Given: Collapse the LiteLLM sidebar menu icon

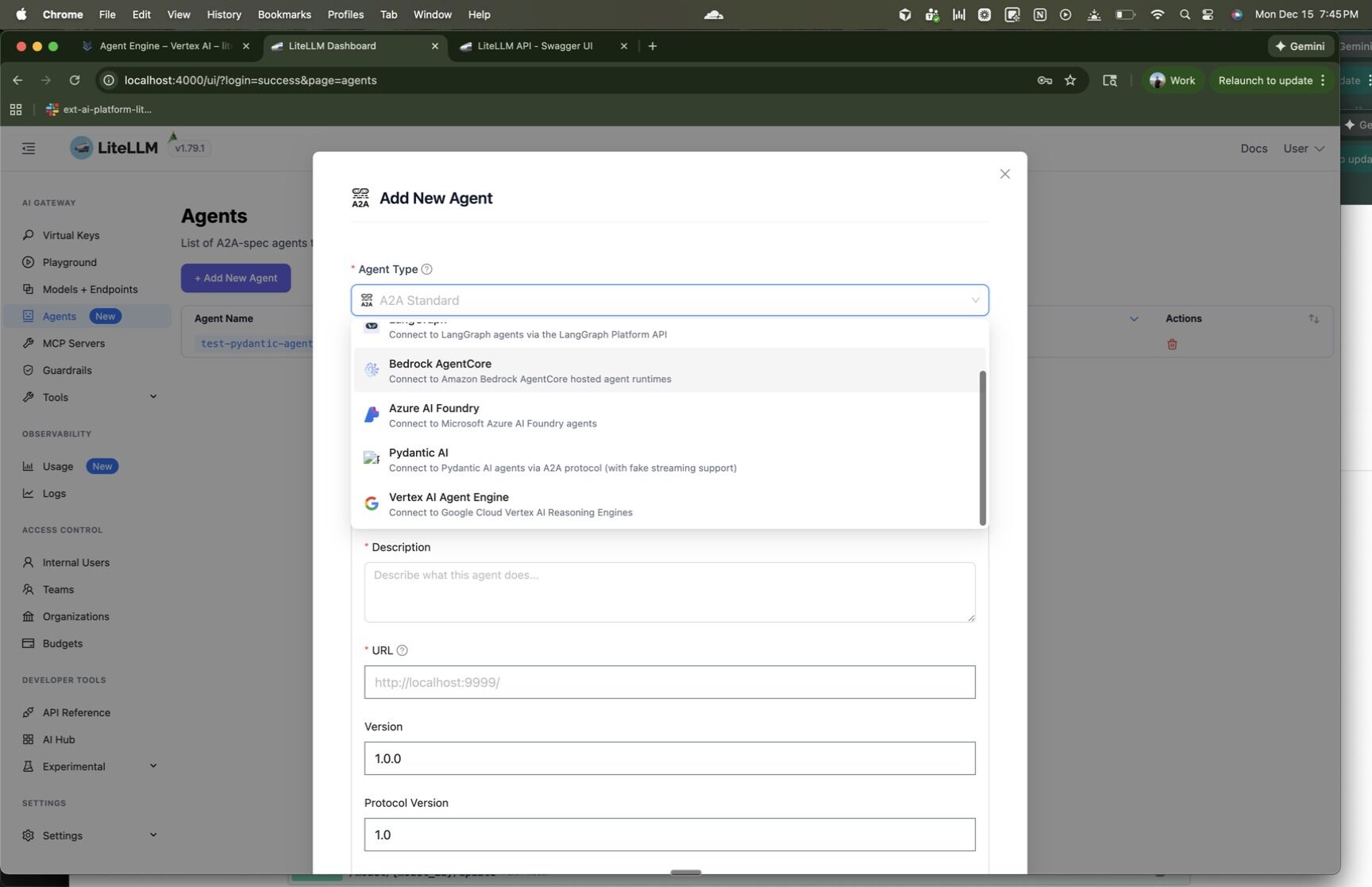Looking at the screenshot, I should (29, 148).
